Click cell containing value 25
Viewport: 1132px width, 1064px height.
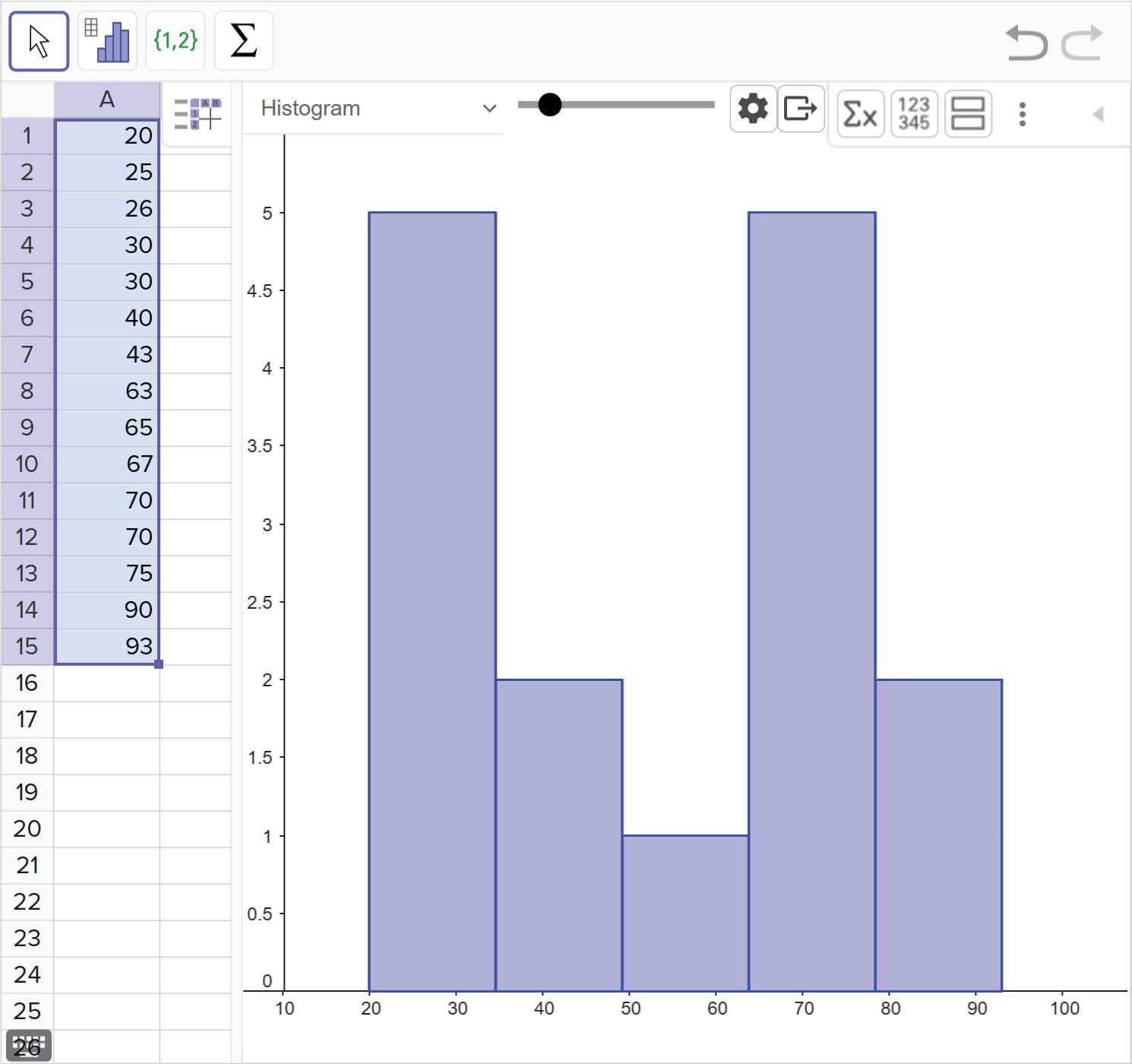[107, 173]
